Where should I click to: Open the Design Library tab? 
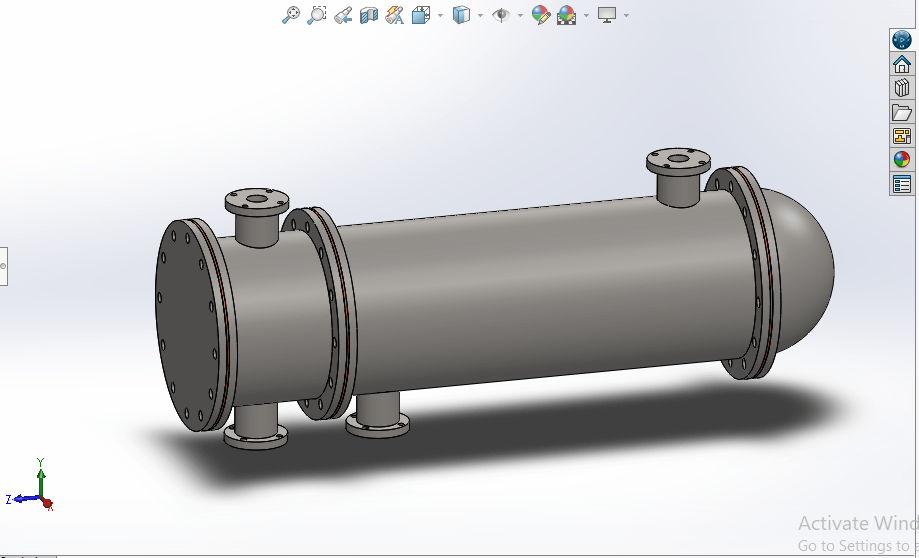tap(902, 88)
